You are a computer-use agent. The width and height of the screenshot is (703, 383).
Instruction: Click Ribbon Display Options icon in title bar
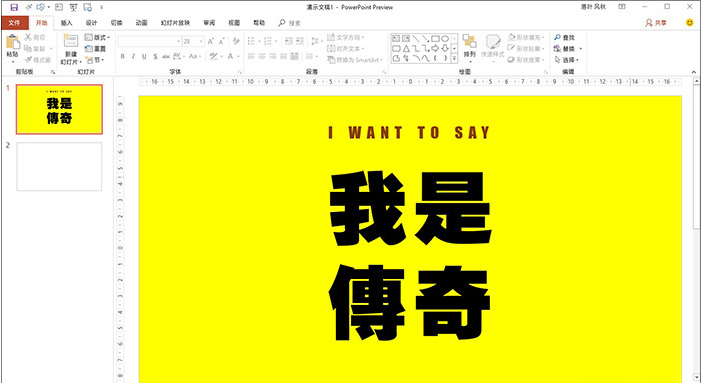[622, 7]
